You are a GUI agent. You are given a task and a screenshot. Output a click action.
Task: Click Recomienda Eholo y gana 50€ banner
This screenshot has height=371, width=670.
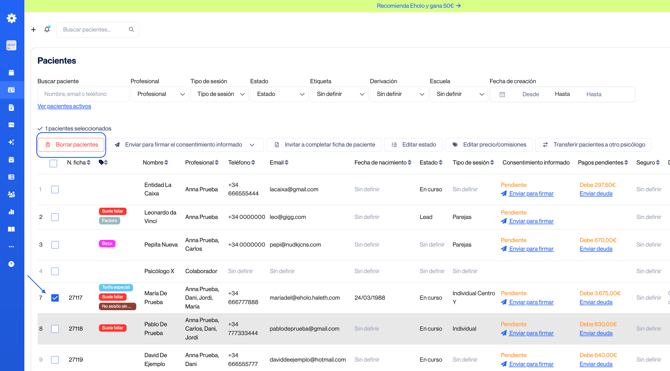point(418,6)
